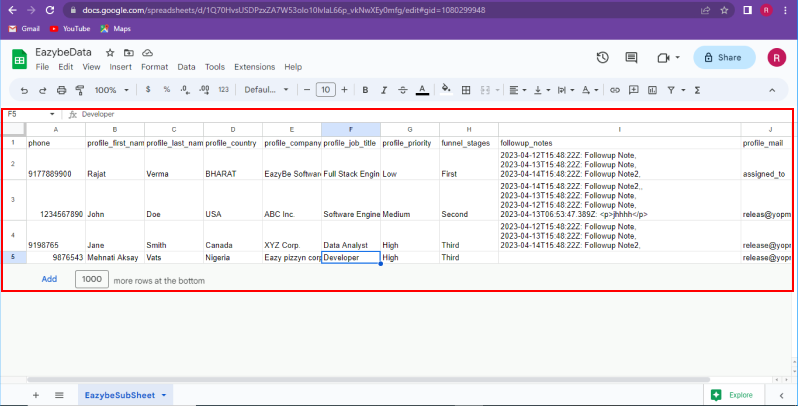Viewport: 798px width, 406px height.
Task: Select cell containing Data Analyst
Action: 351,236
